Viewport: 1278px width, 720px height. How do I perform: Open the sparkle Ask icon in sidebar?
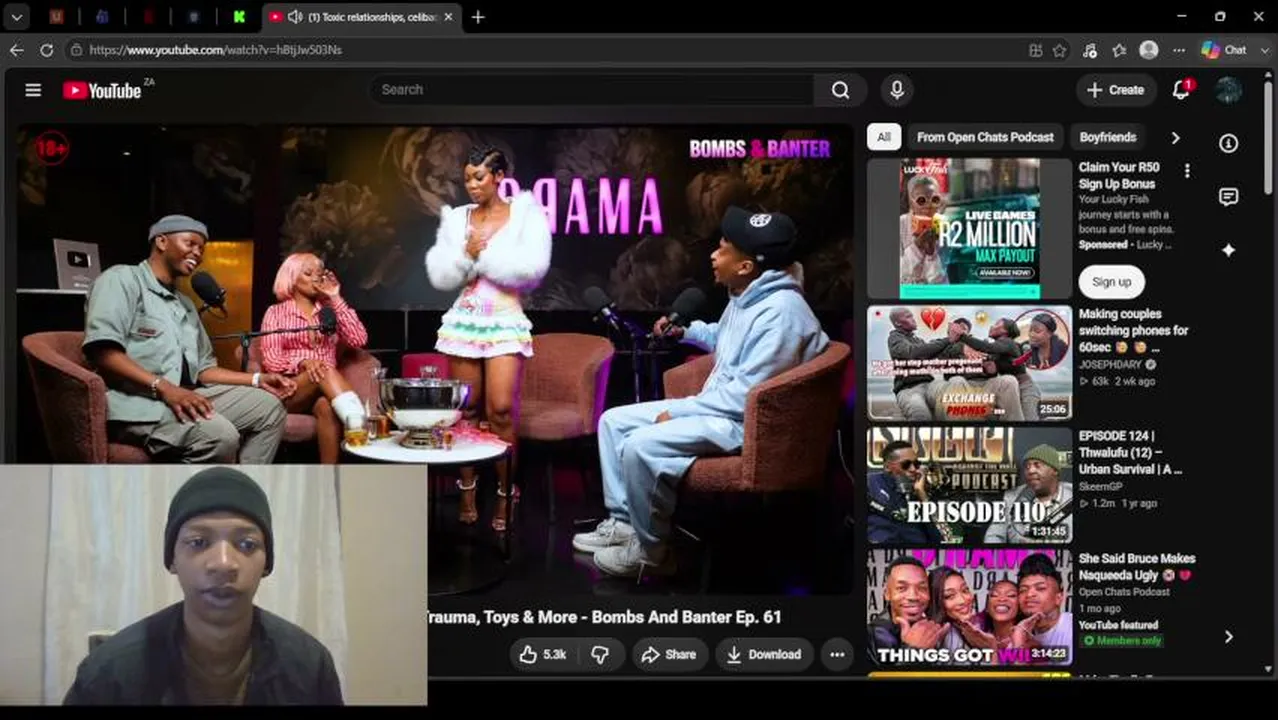1228,250
